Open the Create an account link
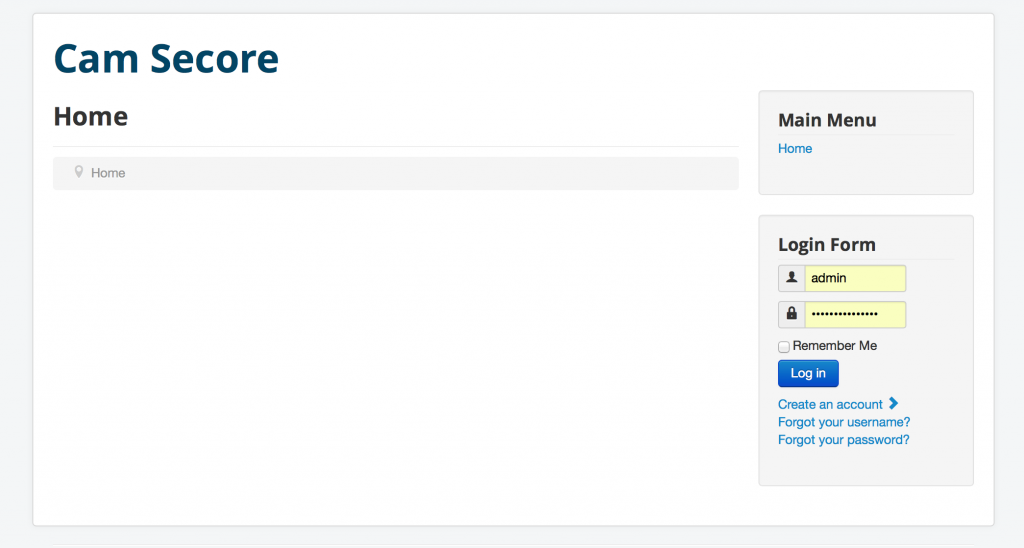1024x548 pixels. tap(830, 404)
